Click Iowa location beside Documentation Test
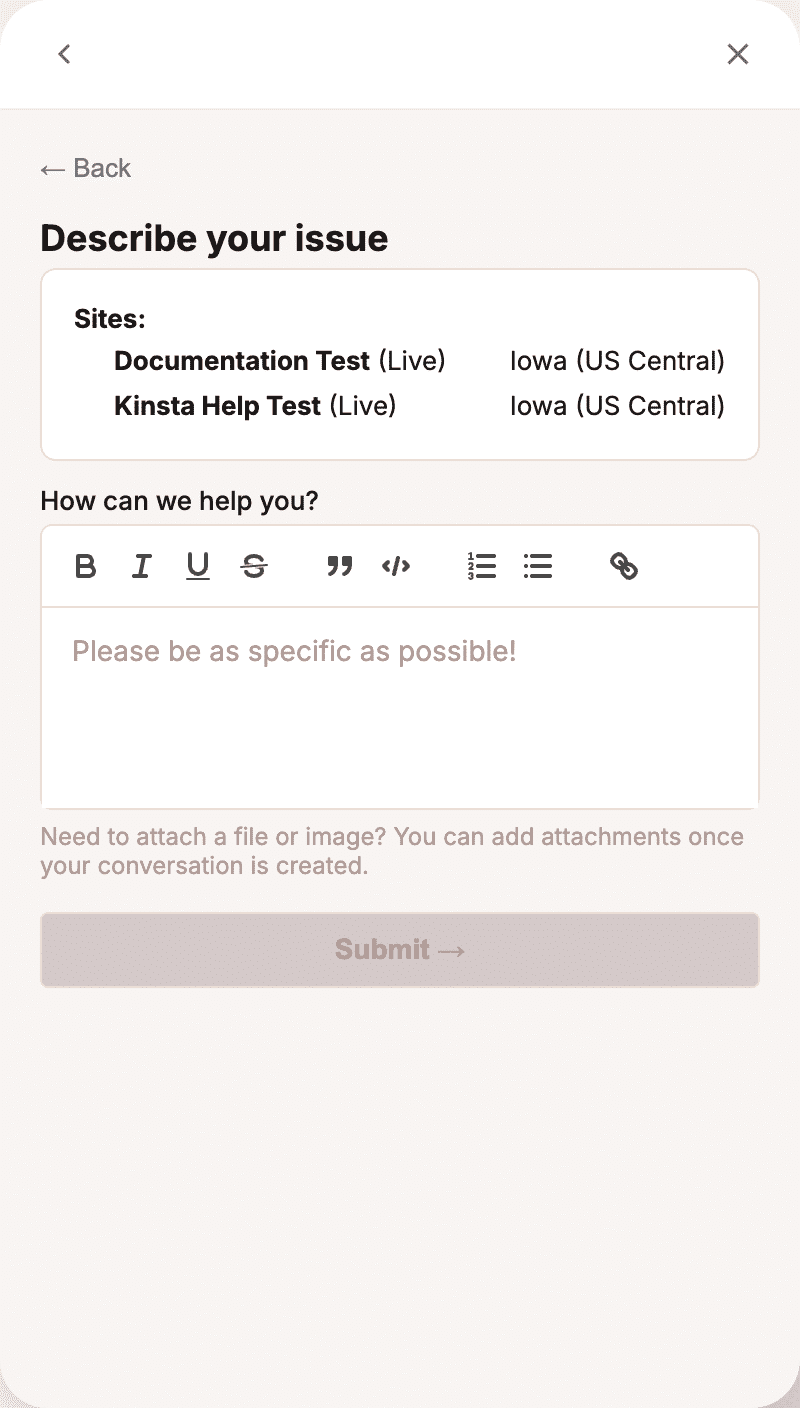The height and width of the screenshot is (1408, 800). [x=617, y=361]
